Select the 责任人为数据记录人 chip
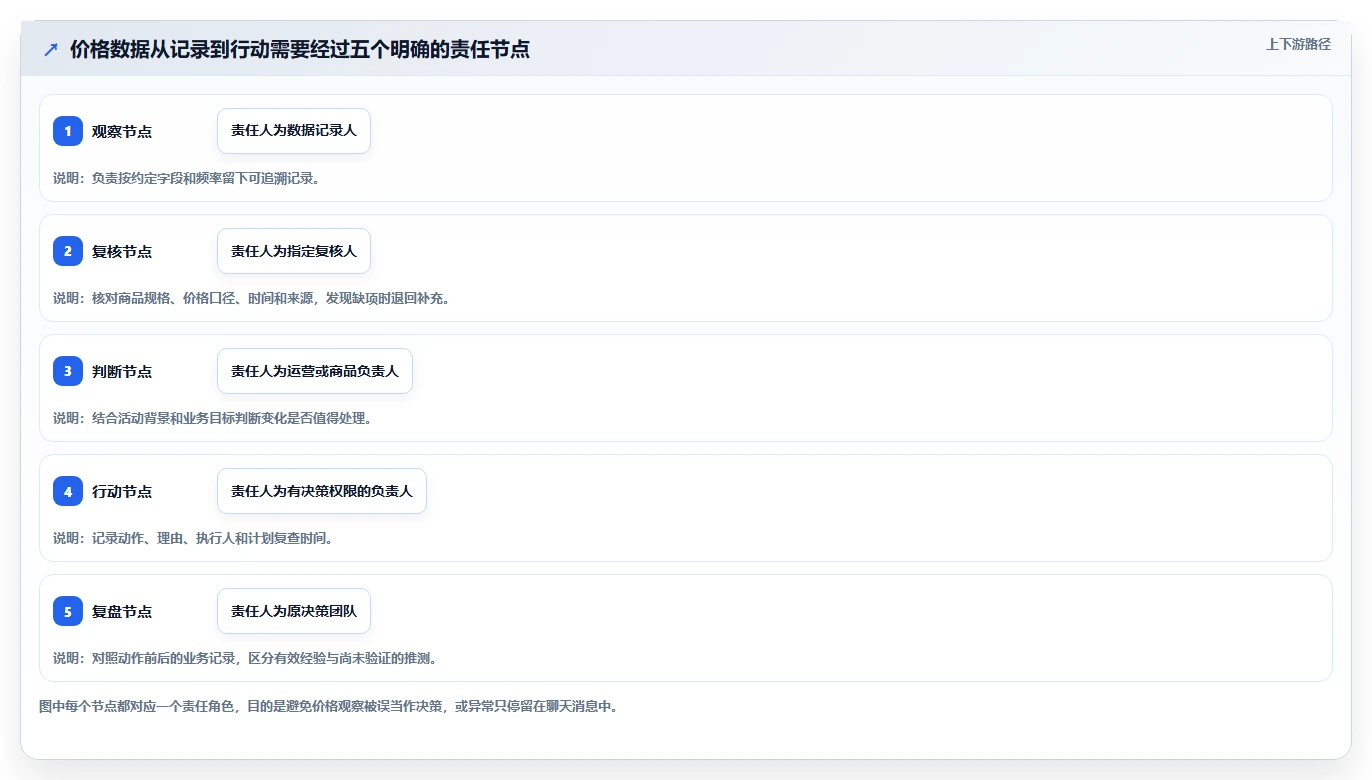 [x=294, y=131]
